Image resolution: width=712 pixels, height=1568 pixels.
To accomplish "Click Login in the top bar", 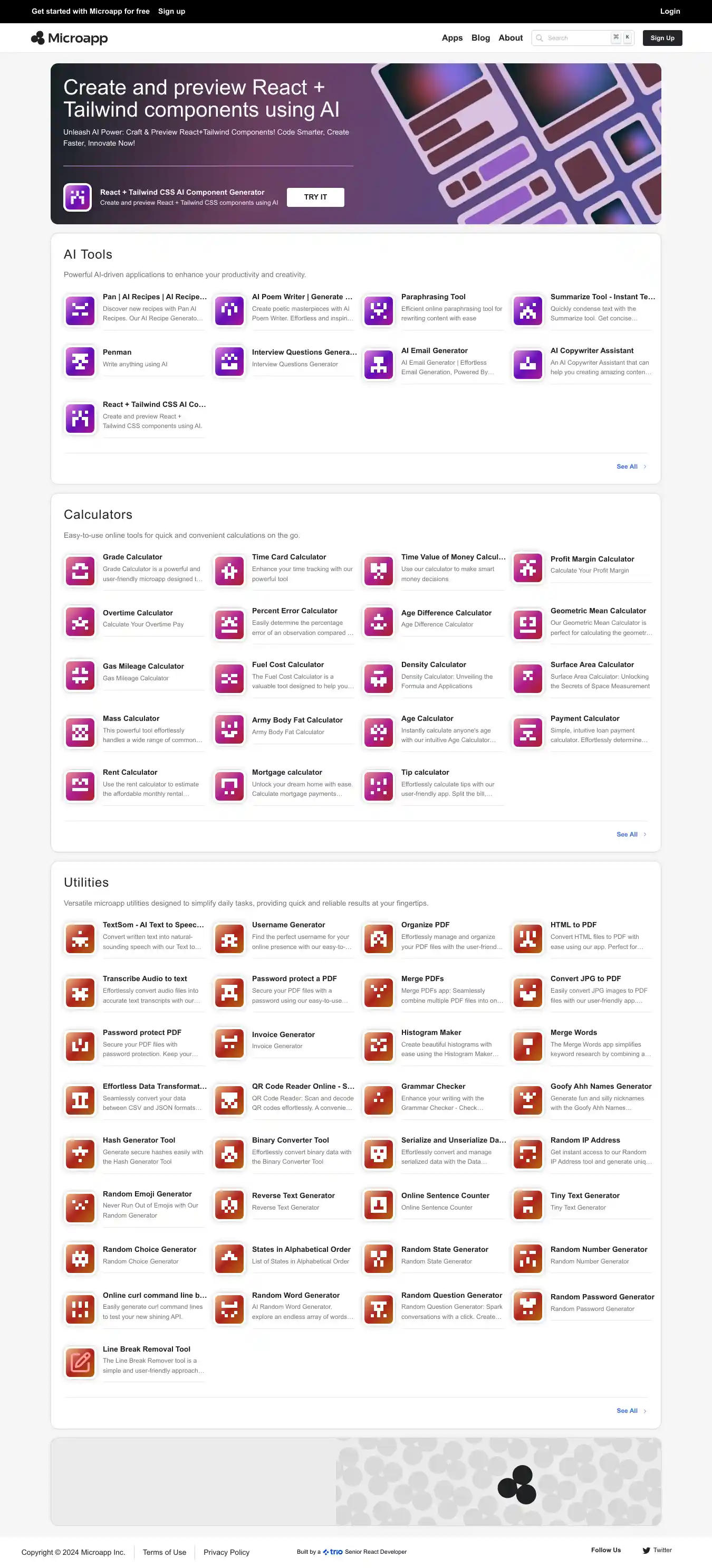I will pyautogui.click(x=669, y=11).
